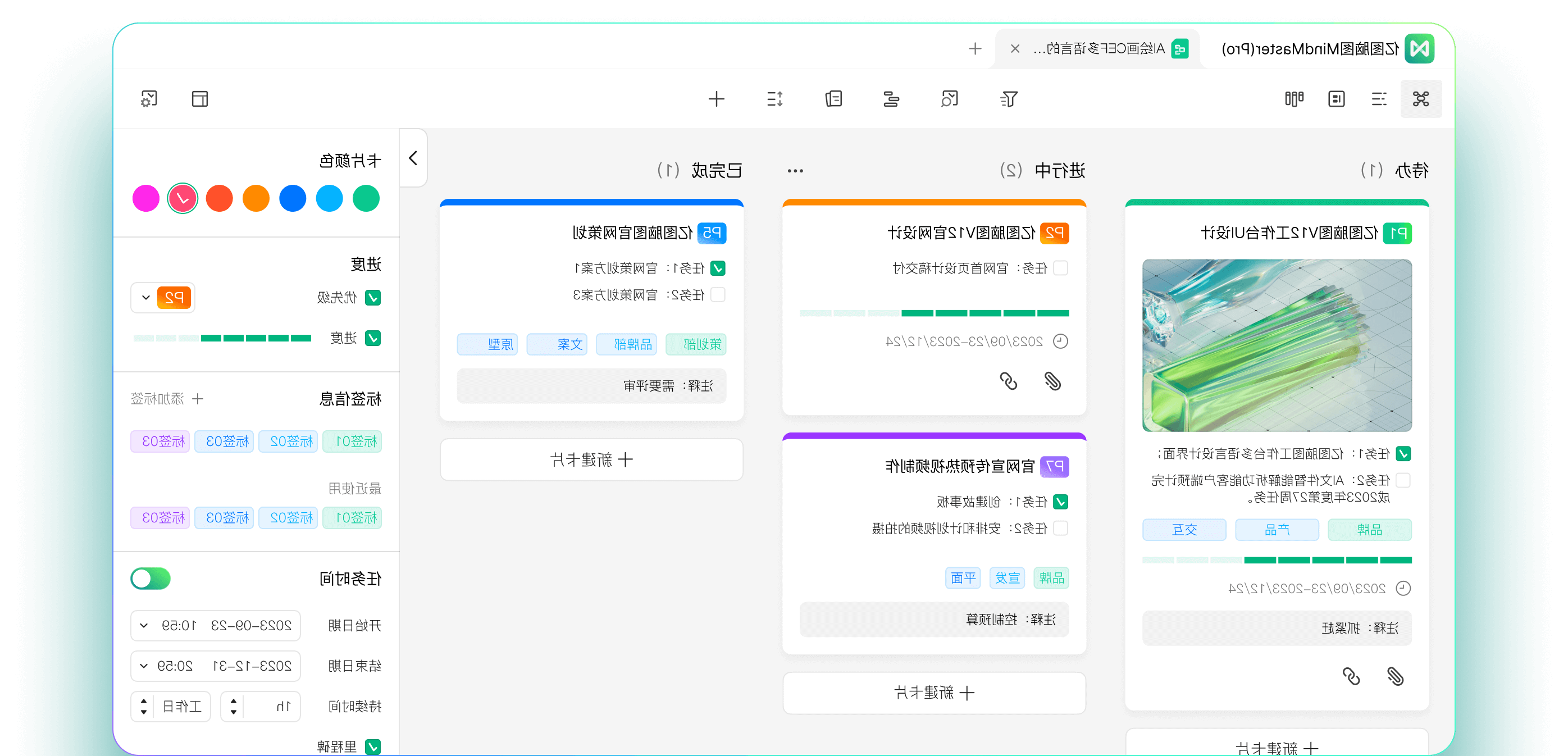The height and width of the screenshot is (756, 1568).
Task: Click 标签02 under 最近使用
Action: click(289, 517)
